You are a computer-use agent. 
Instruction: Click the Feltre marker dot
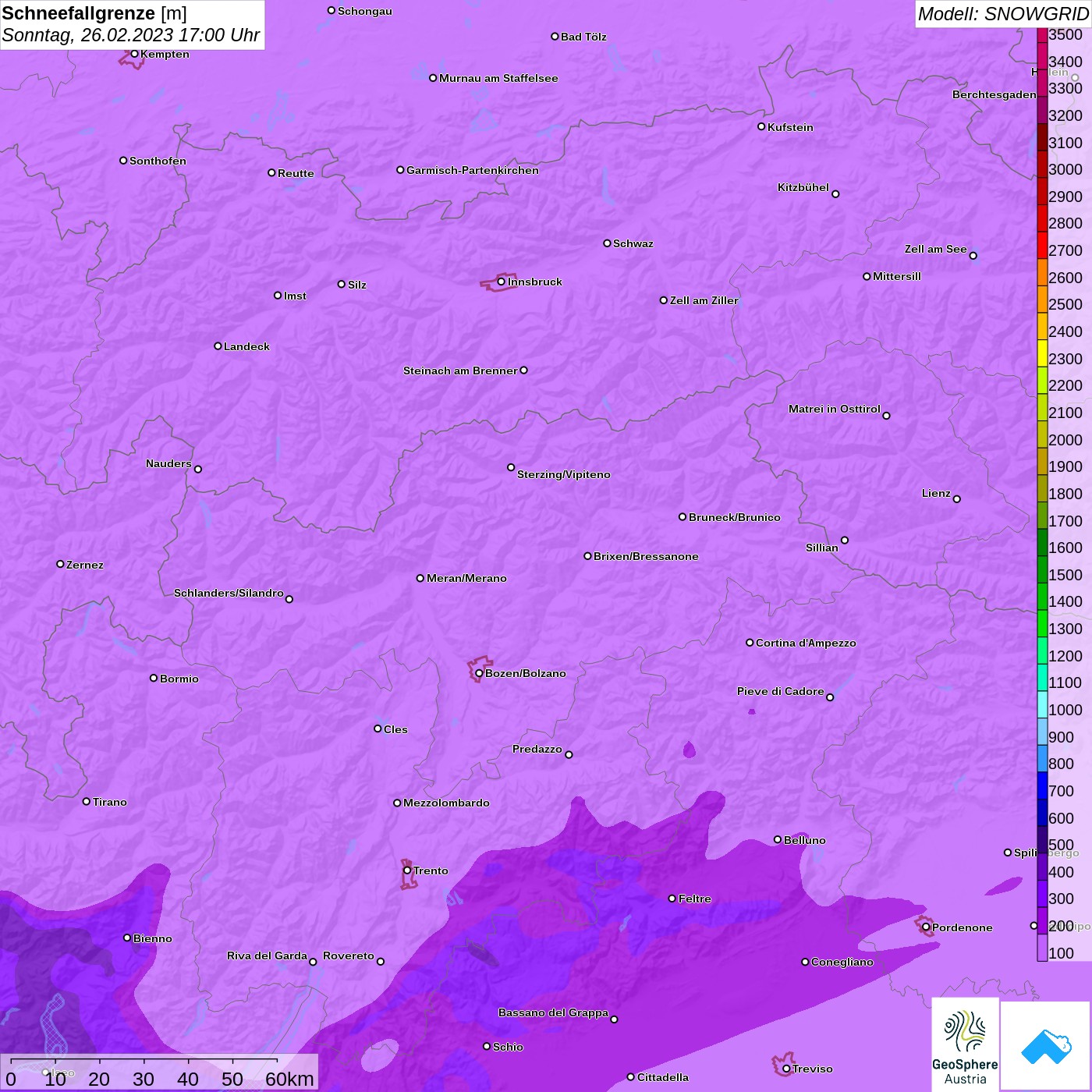[x=672, y=899]
